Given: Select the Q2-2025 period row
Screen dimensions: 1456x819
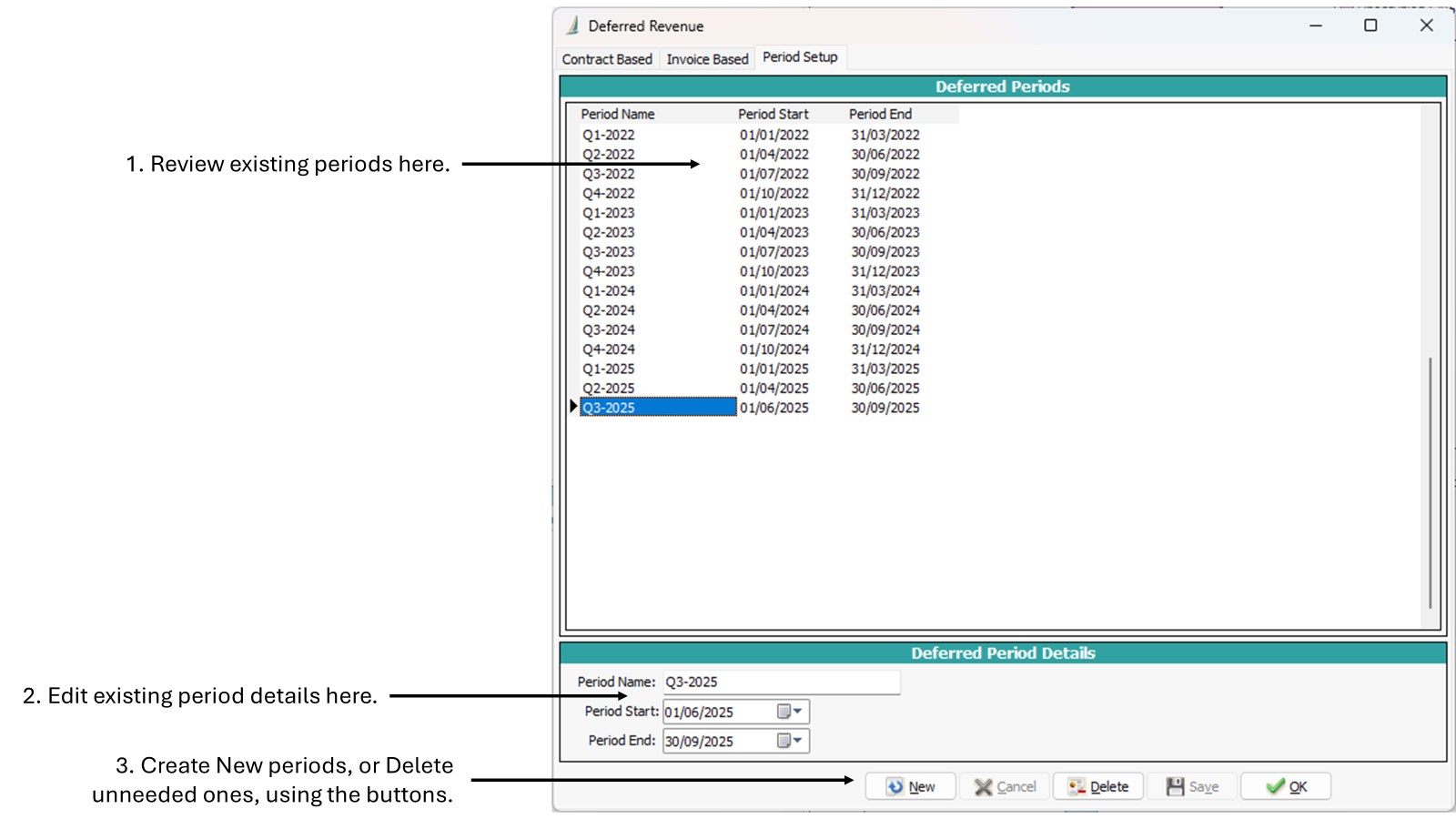Looking at the screenshot, I should tap(609, 389).
